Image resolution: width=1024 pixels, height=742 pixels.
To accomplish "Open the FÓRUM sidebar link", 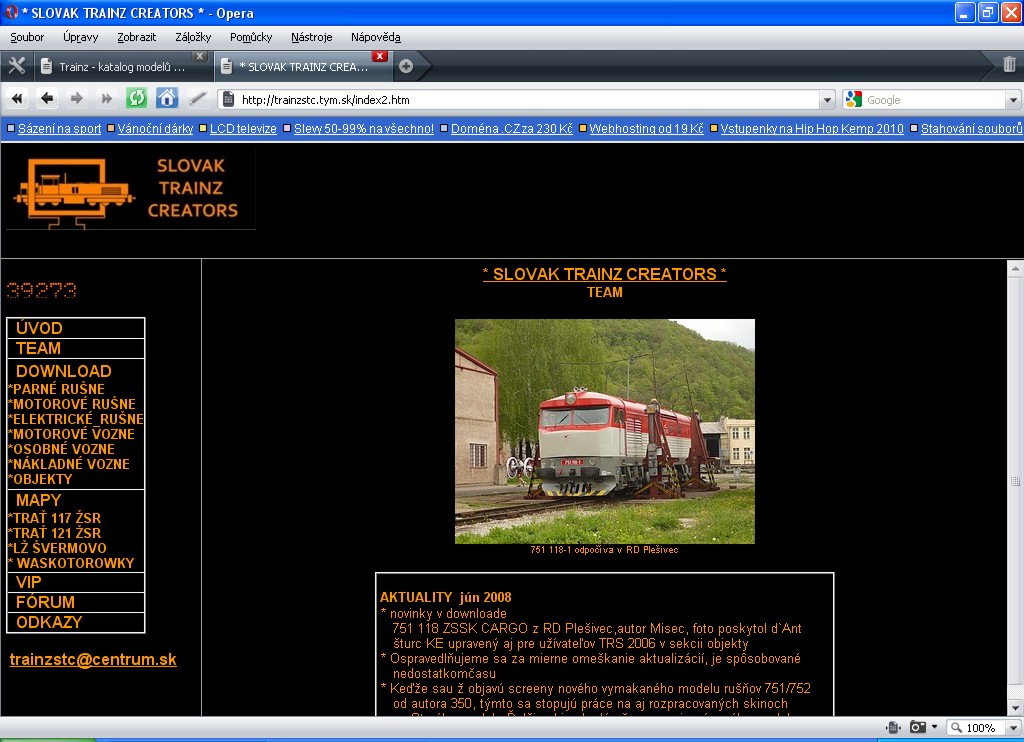I will (x=45, y=602).
